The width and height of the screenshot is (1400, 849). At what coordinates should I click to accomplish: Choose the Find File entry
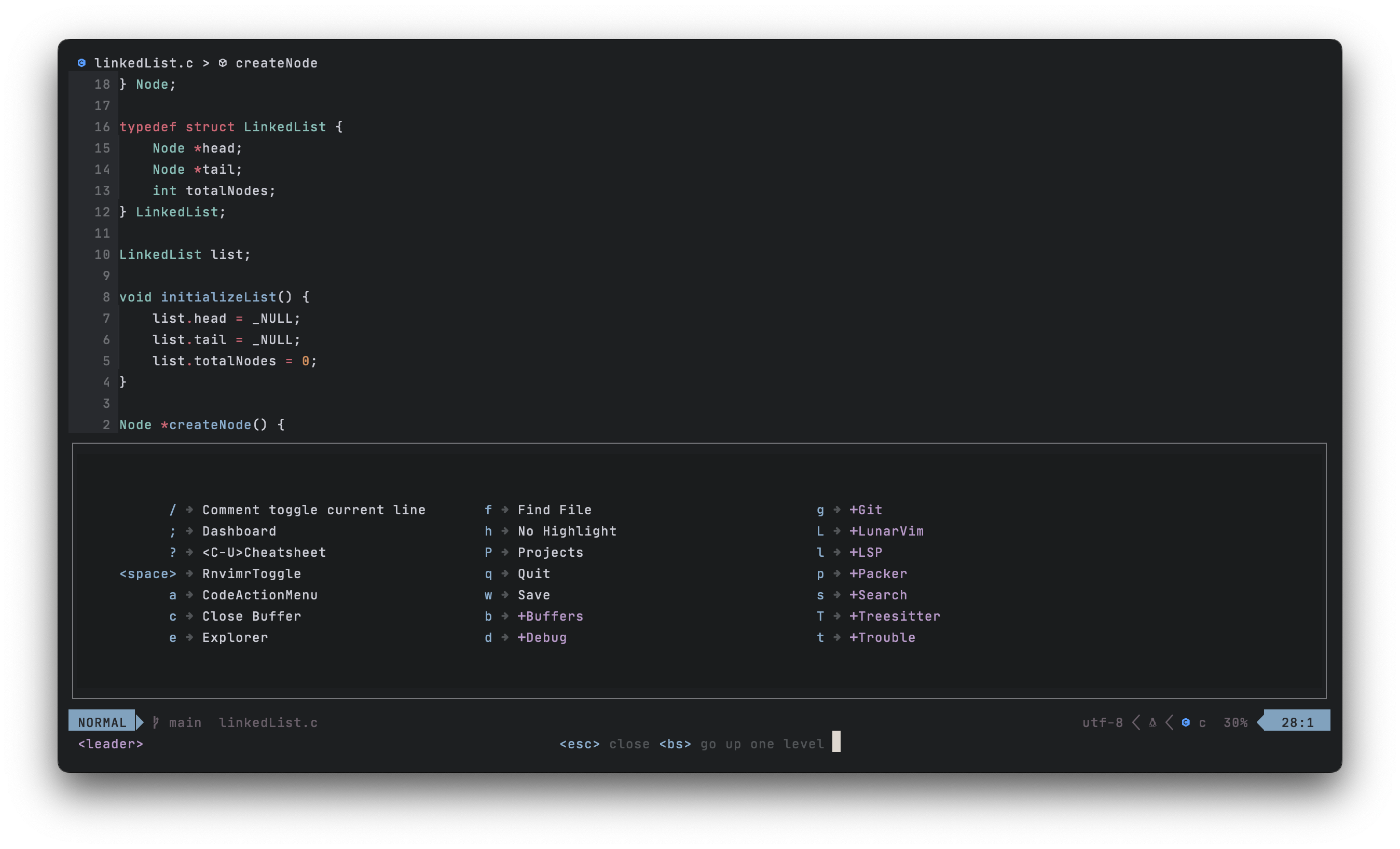555,510
